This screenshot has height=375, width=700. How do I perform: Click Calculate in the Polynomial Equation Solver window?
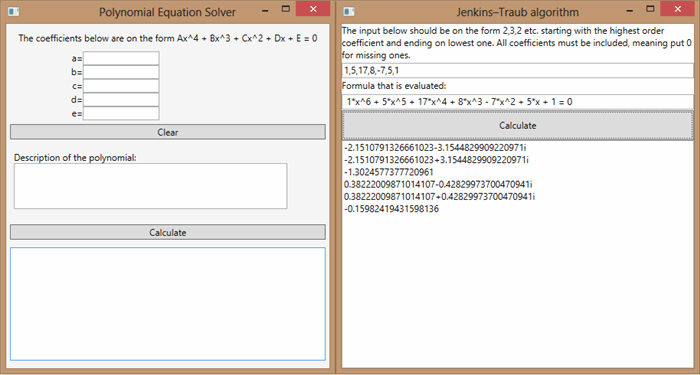tap(168, 232)
